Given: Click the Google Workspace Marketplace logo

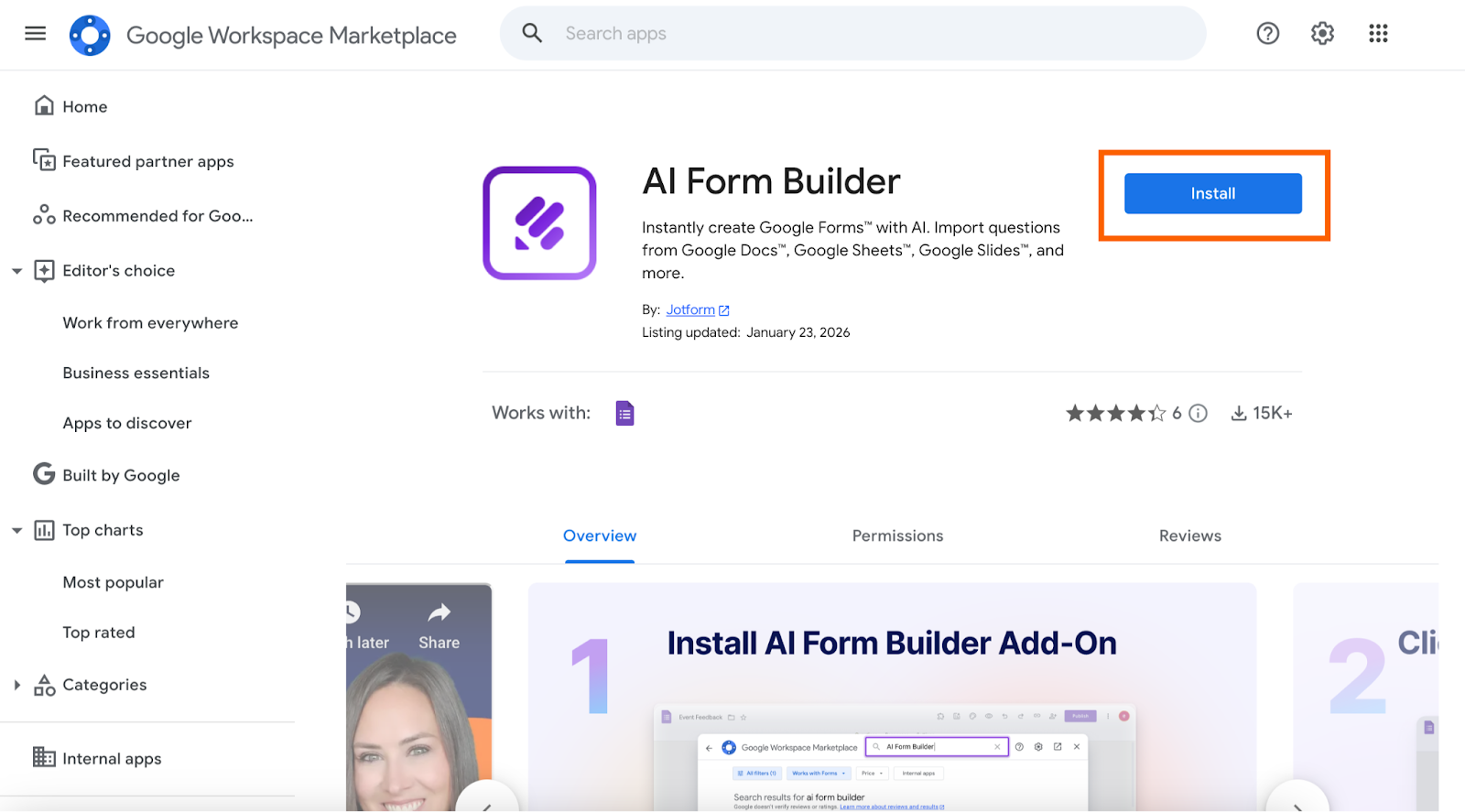Looking at the screenshot, I should tap(90, 35).
